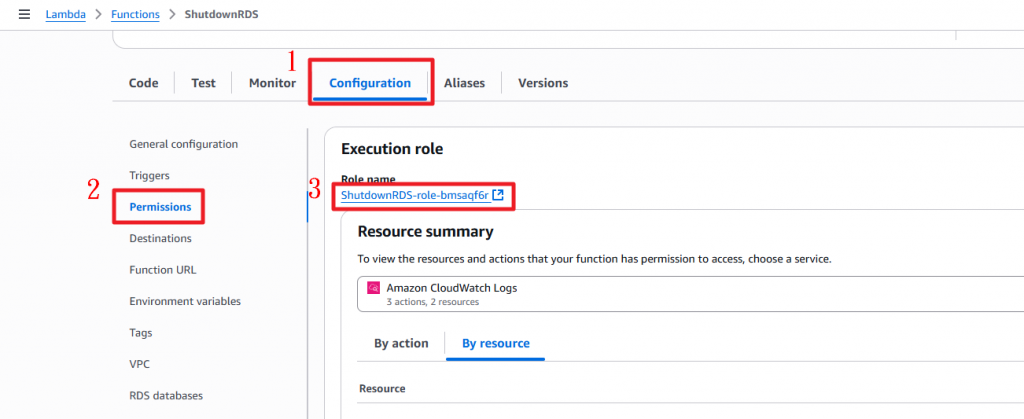Image resolution: width=1024 pixels, height=419 pixels.
Task: Select Triggers in the sidebar
Action: (x=150, y=176)
